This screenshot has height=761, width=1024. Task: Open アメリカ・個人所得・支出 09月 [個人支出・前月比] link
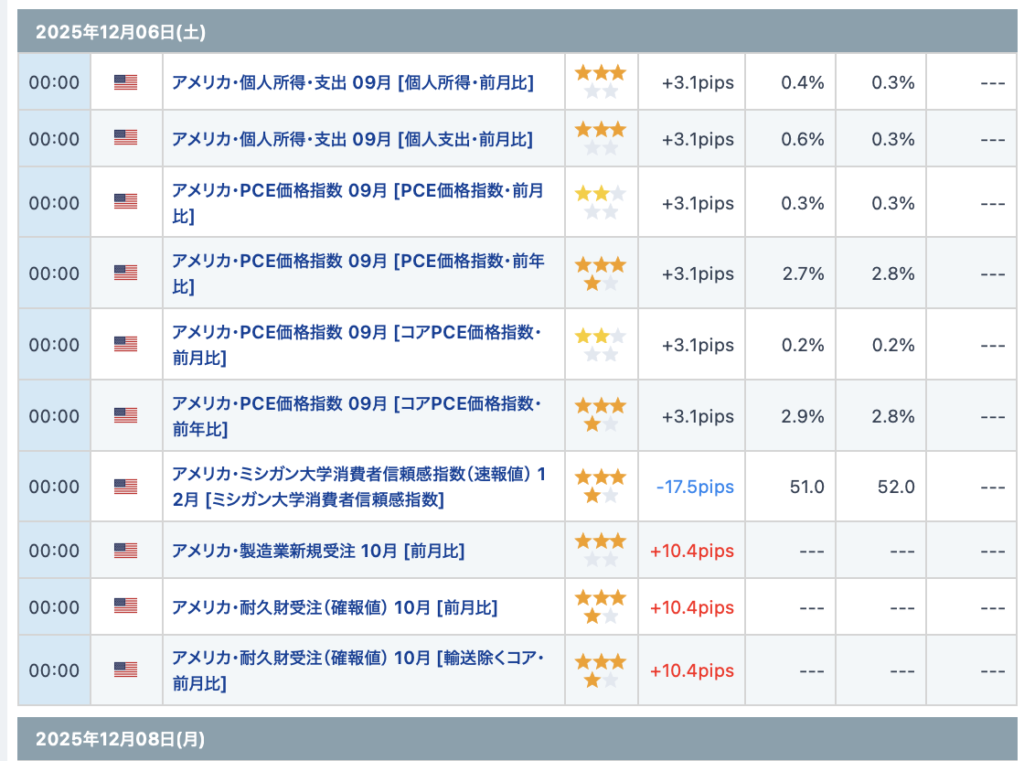pyautogui.click(x=352, y=139)
